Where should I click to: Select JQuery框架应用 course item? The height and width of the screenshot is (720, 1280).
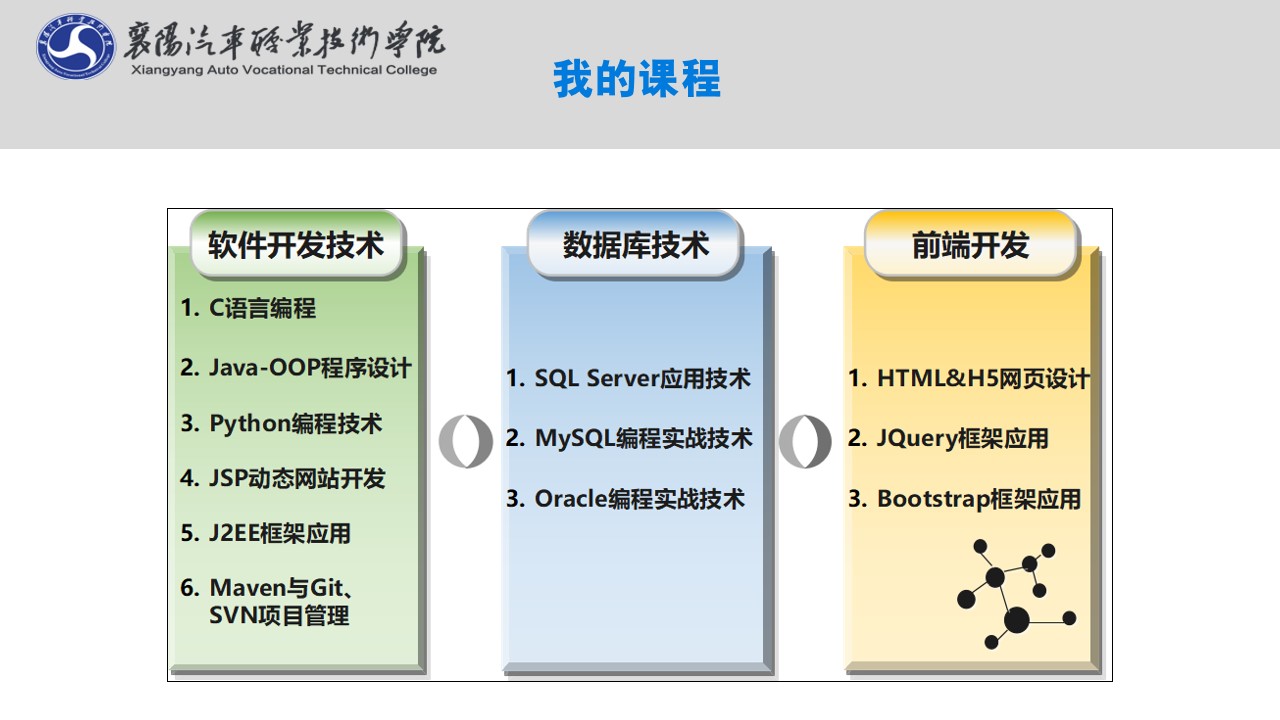[948, 438]
